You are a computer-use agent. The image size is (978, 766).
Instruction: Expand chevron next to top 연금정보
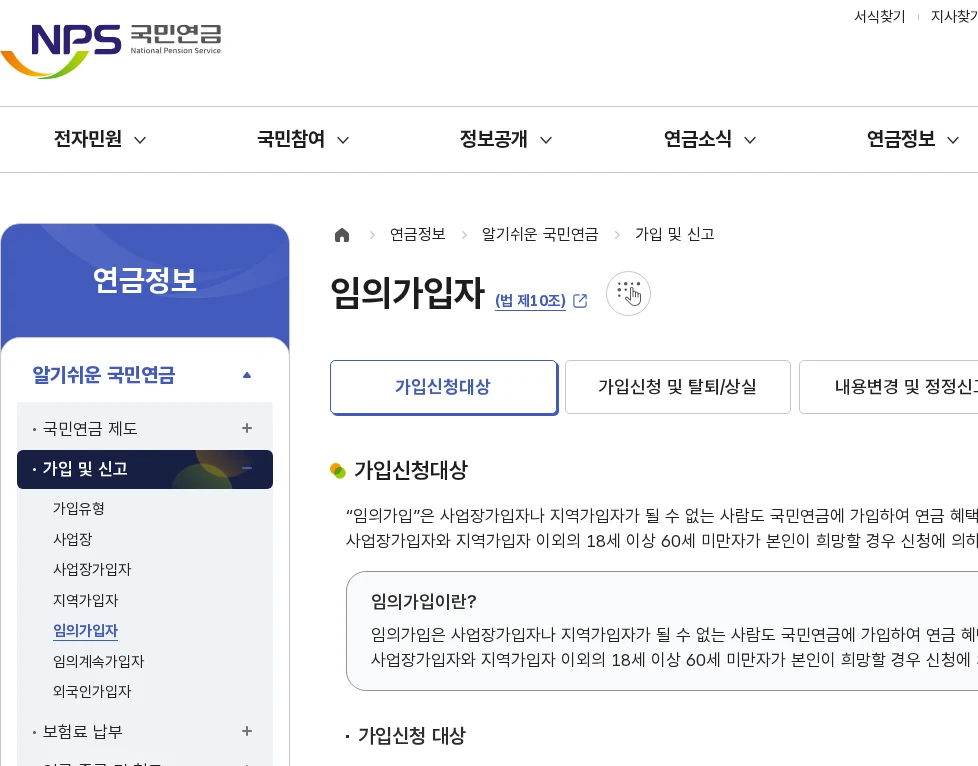[x=953, y=140]
